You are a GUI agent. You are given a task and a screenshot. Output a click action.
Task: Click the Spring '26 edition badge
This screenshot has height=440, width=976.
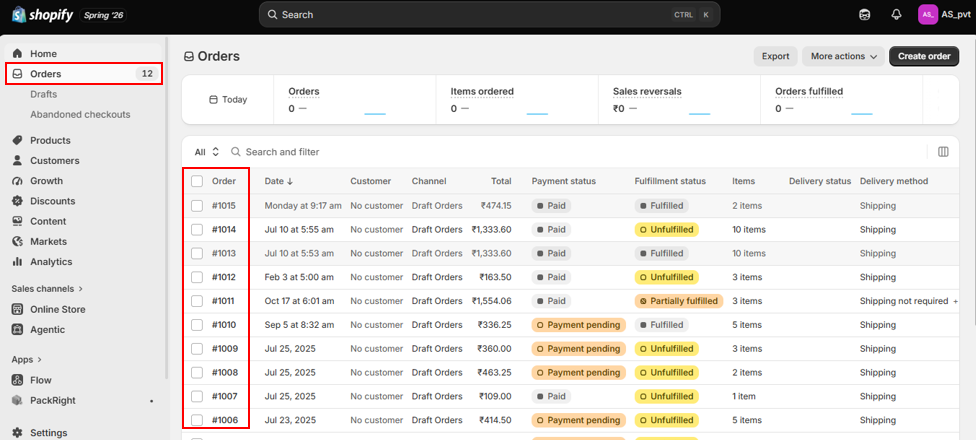coord(103,15)
